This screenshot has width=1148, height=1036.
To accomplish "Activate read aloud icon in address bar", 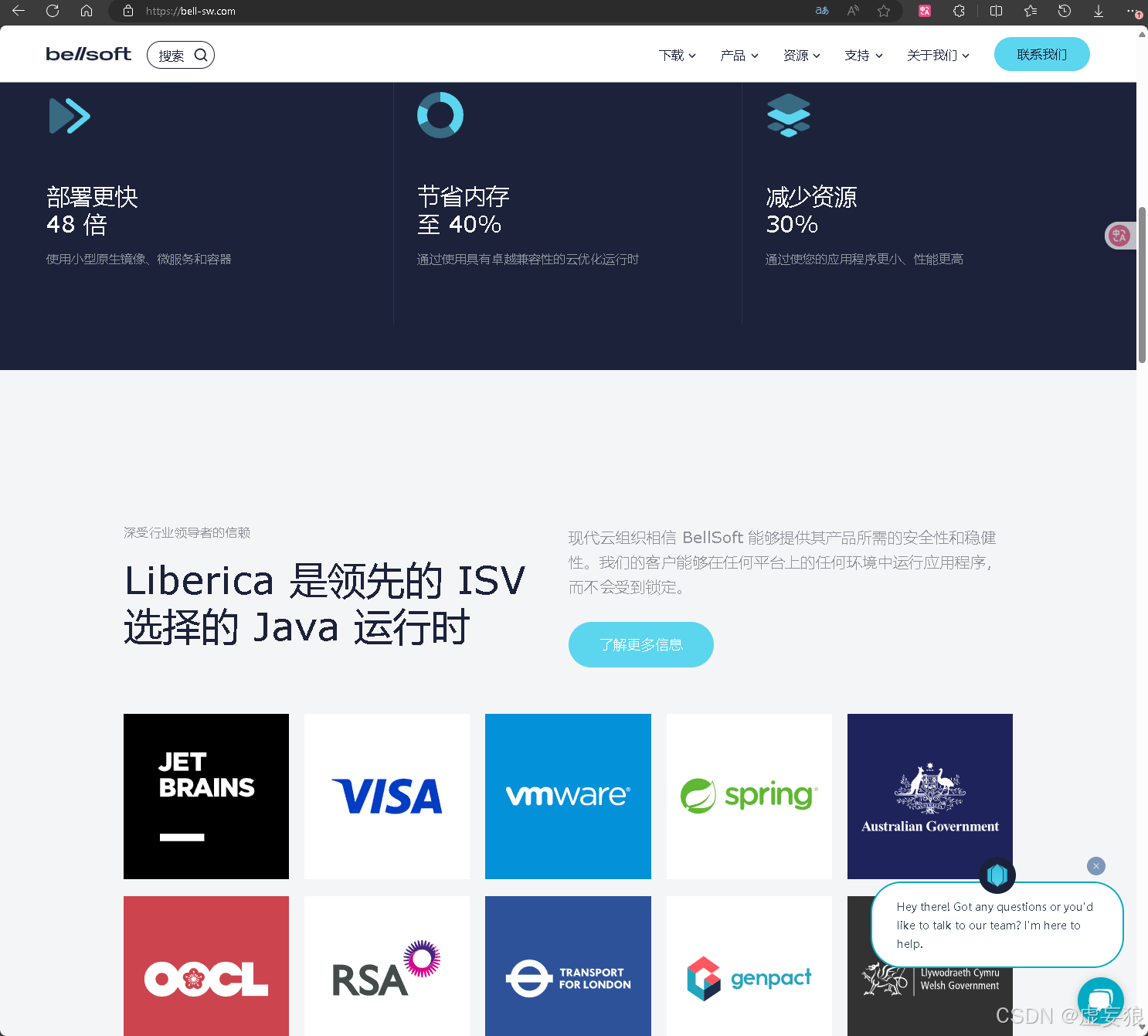I will pos(853,11).
